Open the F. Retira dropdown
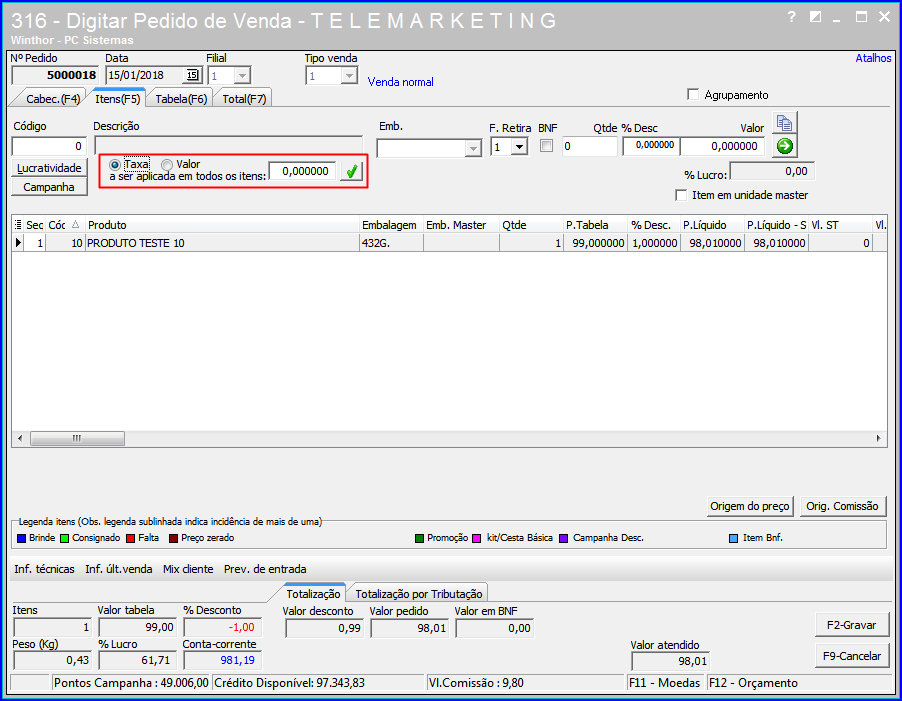Image resolution: width=902 pixels, height=701 pixels. pos(519,147)
